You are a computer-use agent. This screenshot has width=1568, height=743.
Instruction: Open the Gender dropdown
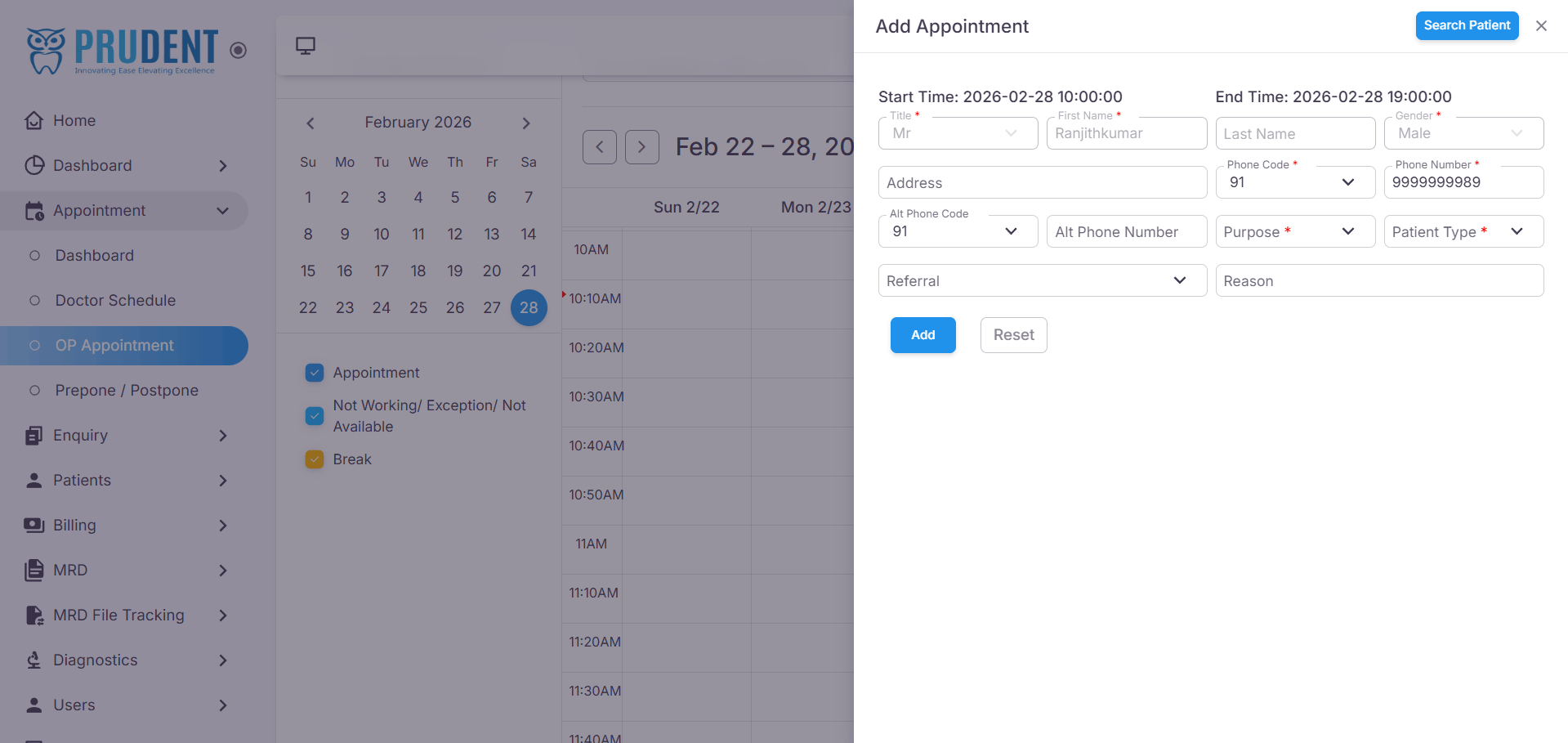click(x=1463, y=133)
